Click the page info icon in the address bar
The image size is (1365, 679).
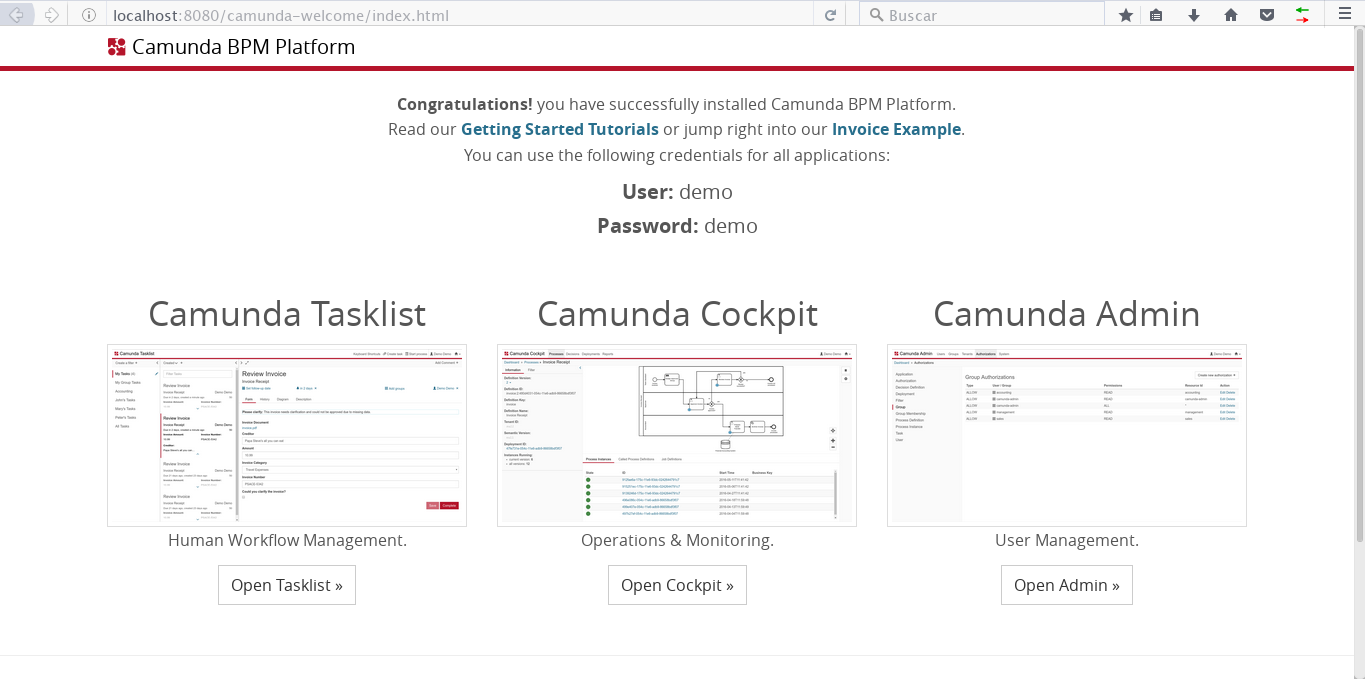(x=89, y=14)
